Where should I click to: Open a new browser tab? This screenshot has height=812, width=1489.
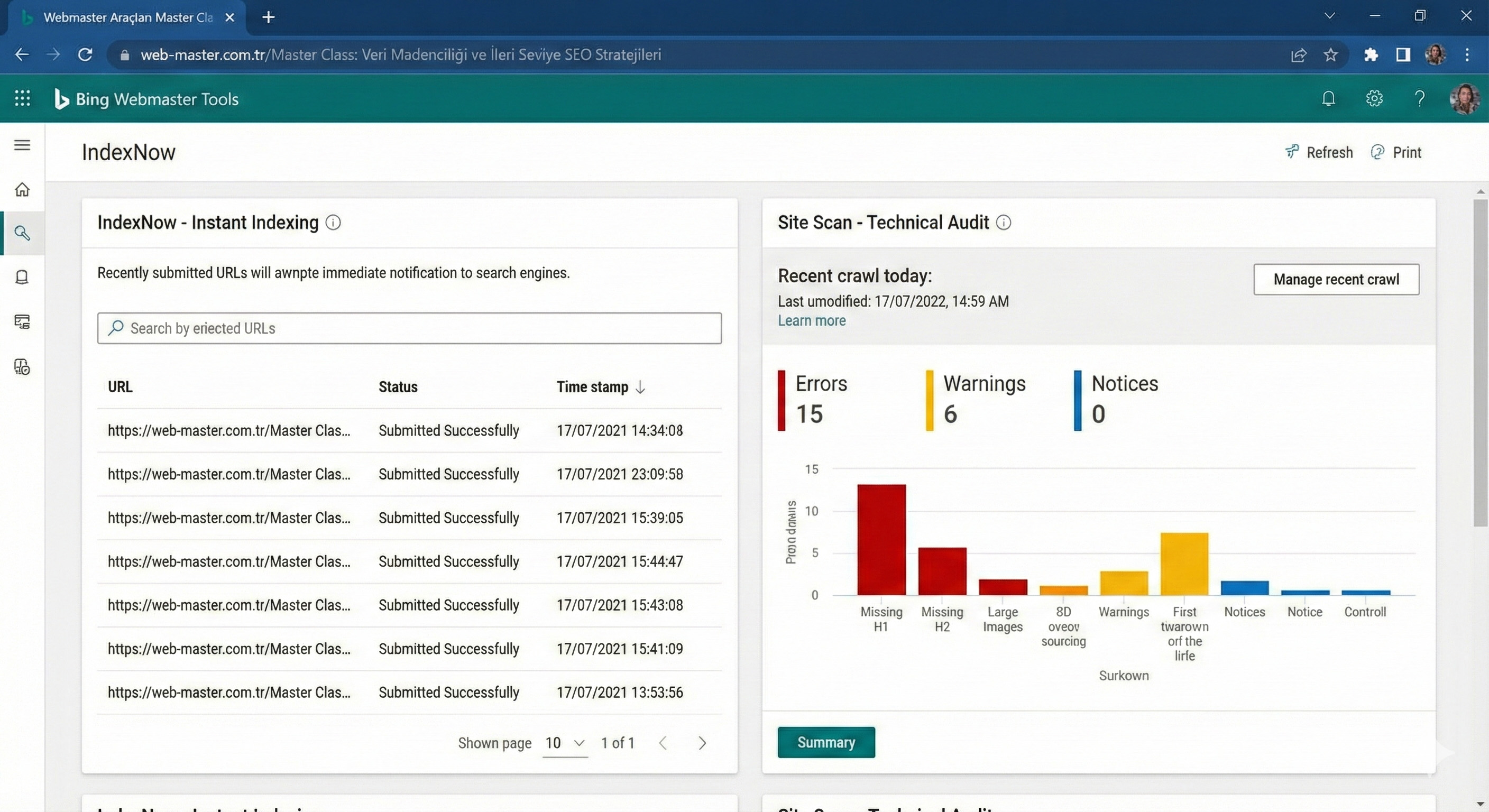pyautogui.click(x=268, y=17)
